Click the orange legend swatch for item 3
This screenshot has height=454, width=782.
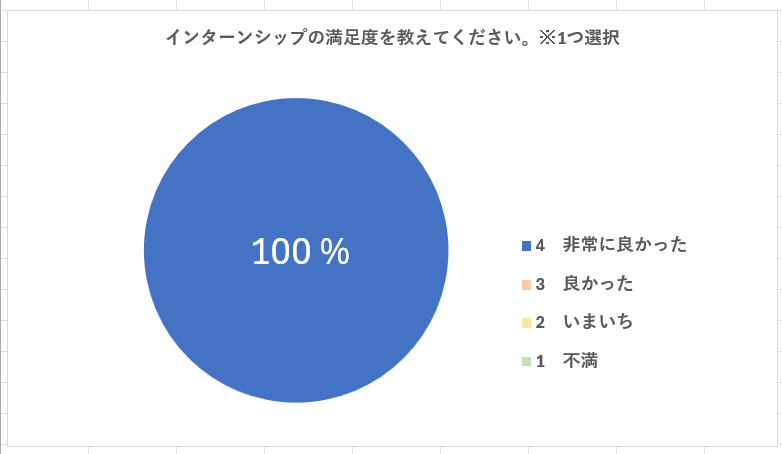pyautogui.click(x=526, y=285)
